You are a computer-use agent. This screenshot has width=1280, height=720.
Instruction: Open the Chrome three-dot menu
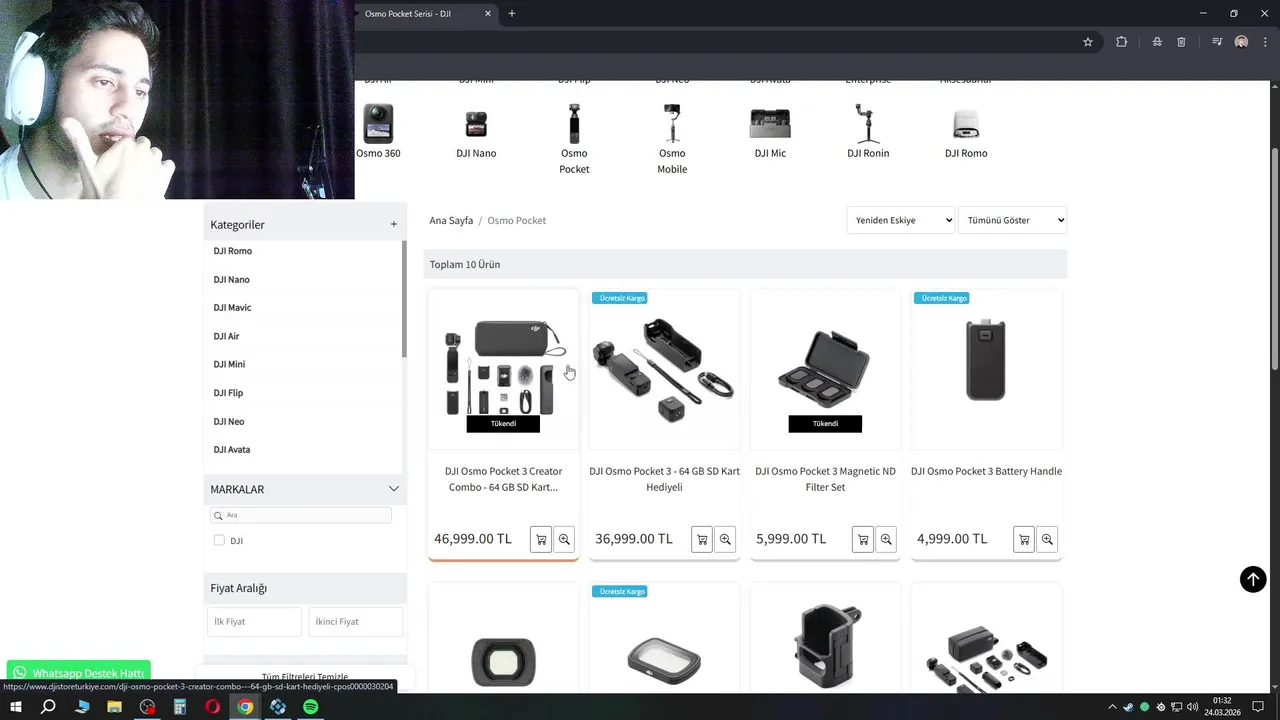point(1265,42)
